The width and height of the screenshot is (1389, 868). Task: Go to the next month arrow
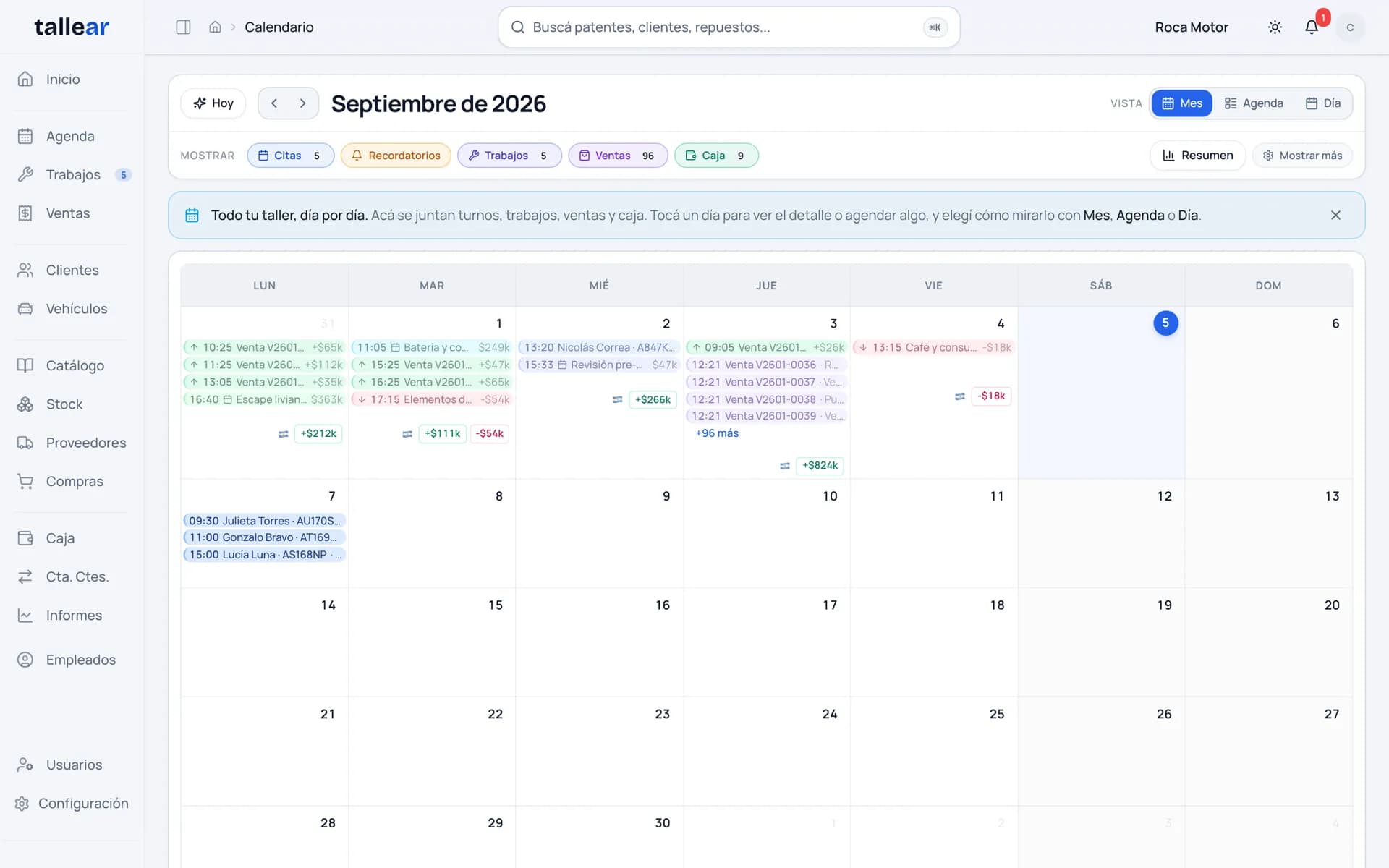click(302, 103)
